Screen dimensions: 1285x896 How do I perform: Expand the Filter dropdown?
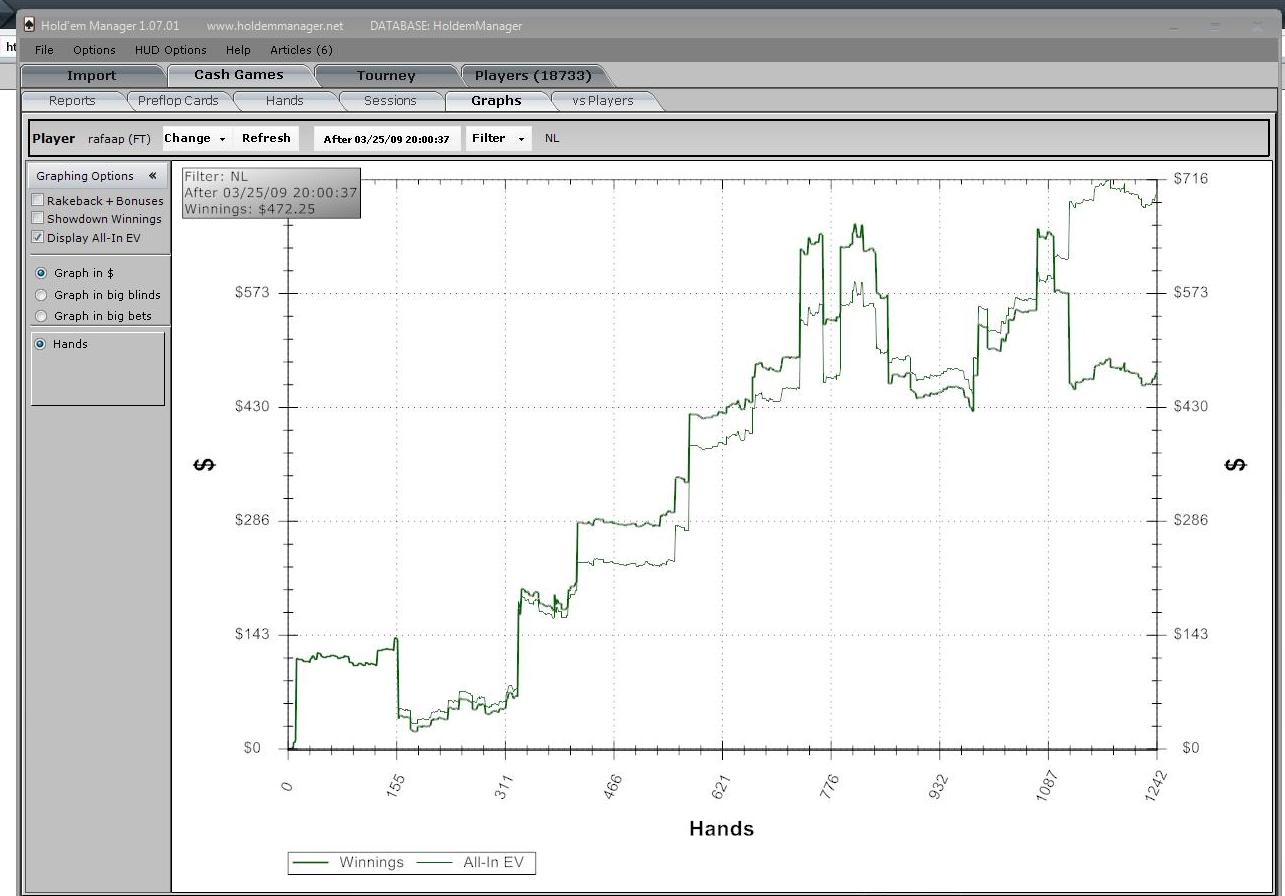click(499, 138)
